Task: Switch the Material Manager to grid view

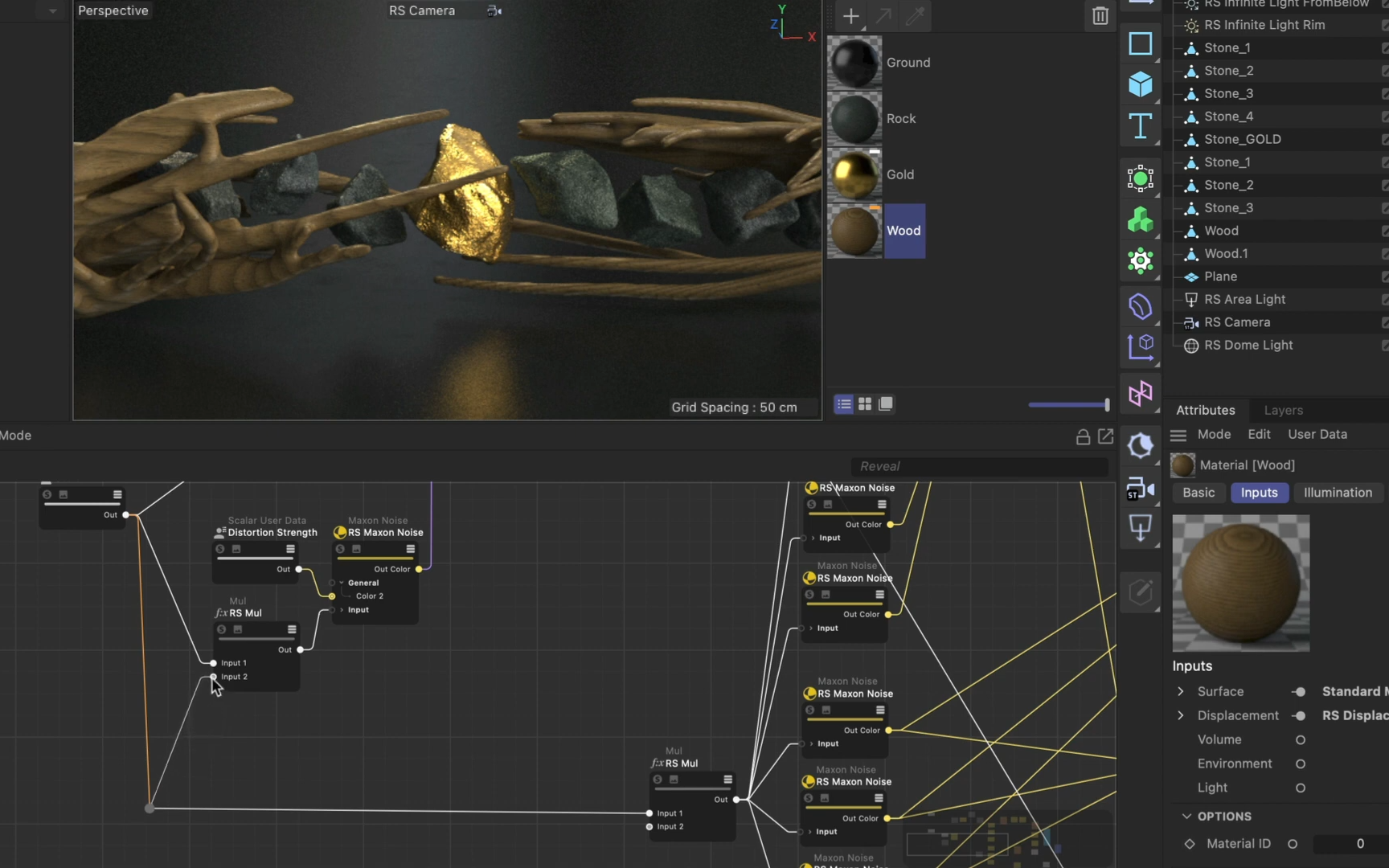Action: tap(865, 404)
